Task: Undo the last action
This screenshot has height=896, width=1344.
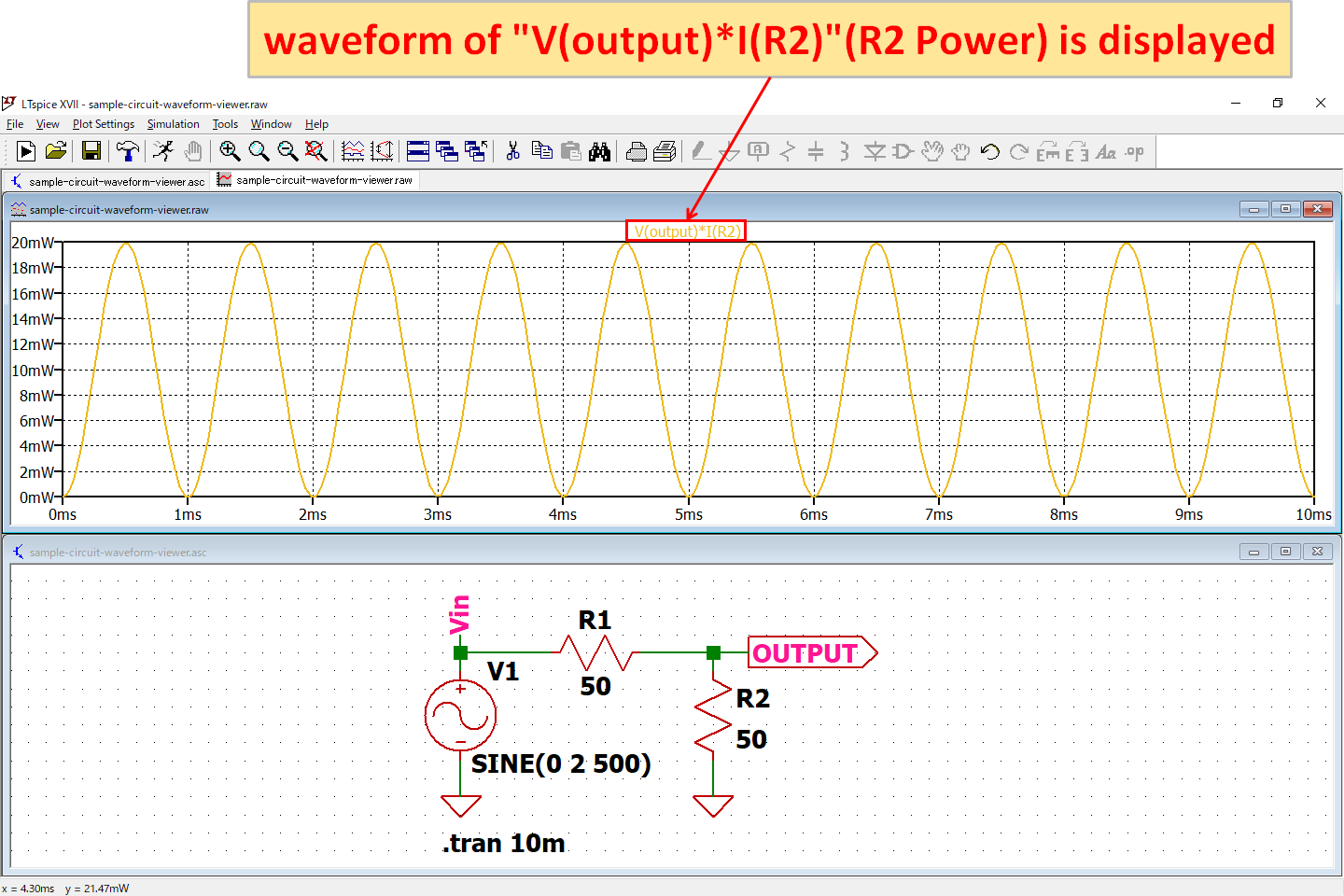Action: 990,150
